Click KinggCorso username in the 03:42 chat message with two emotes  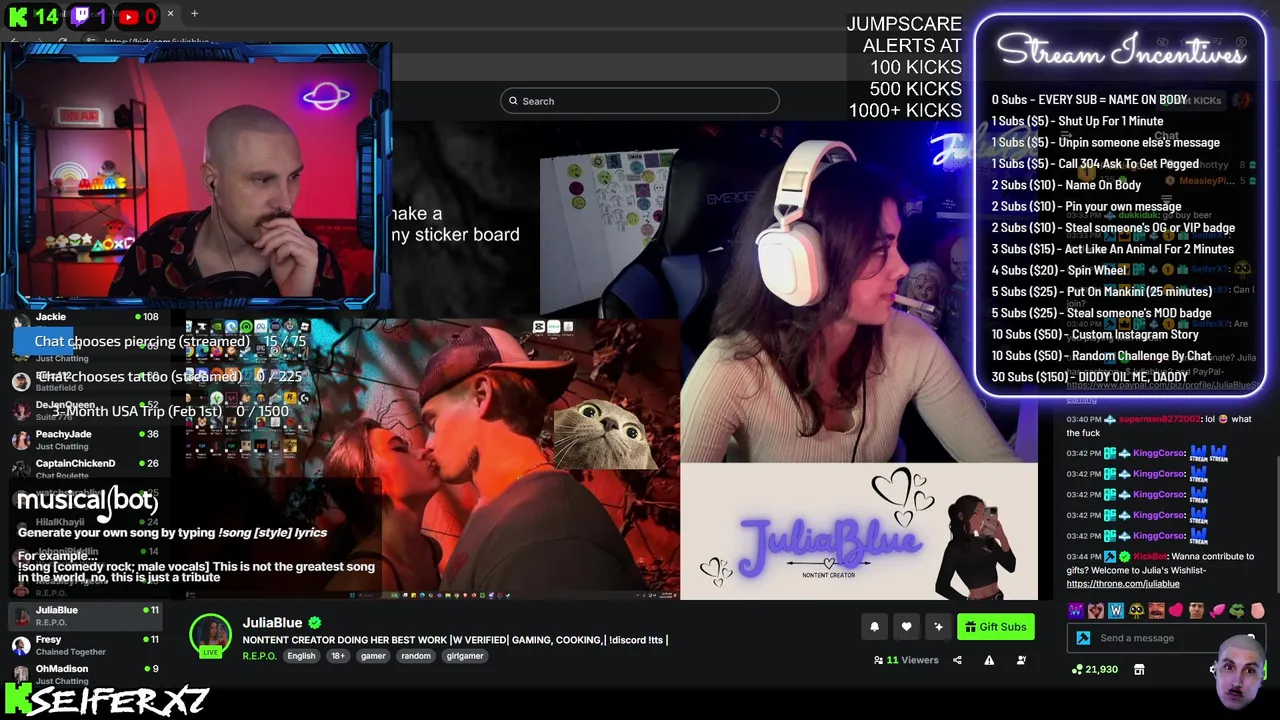click(1160, 453)
